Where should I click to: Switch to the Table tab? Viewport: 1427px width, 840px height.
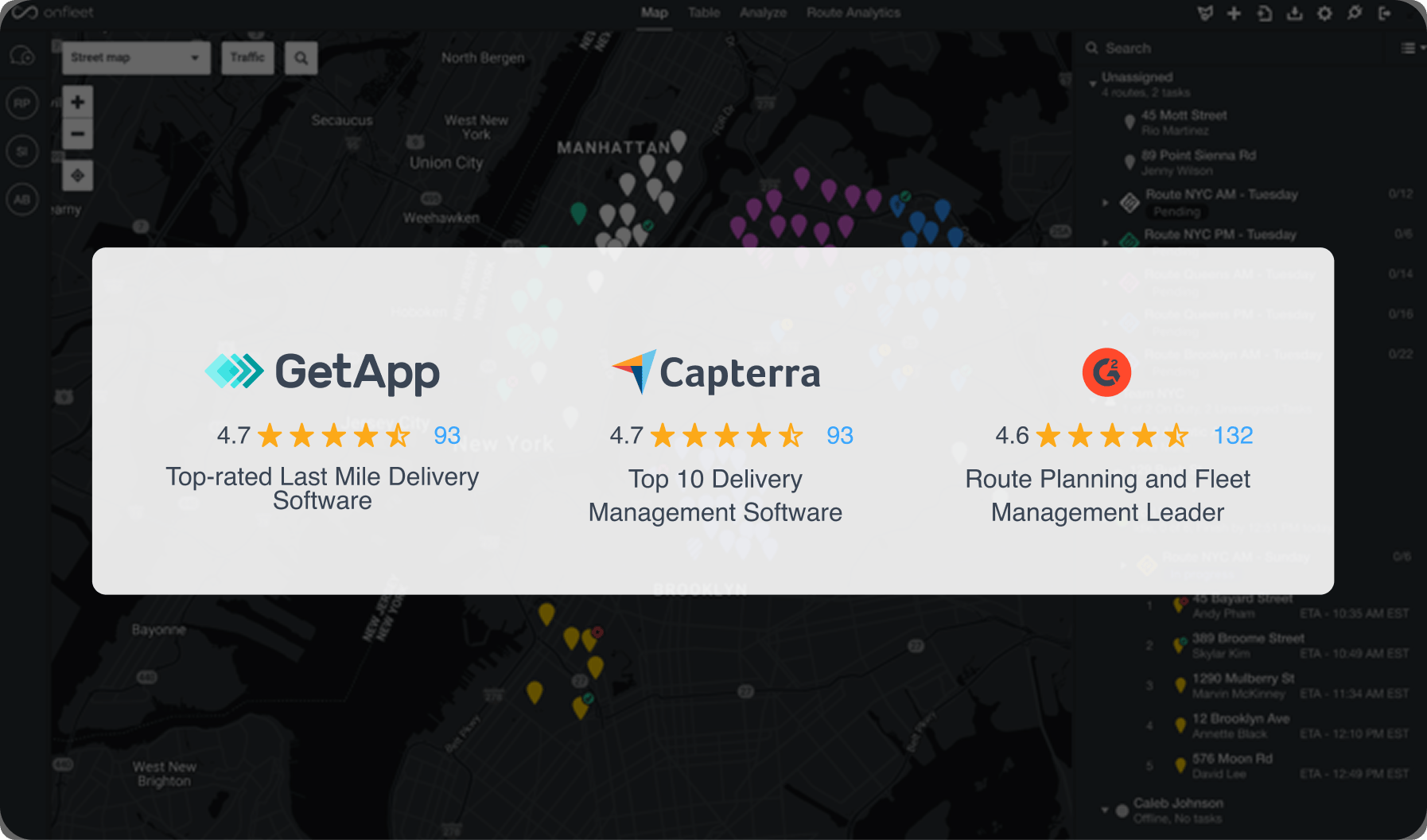pyautogui.click(x=703, y=14)
